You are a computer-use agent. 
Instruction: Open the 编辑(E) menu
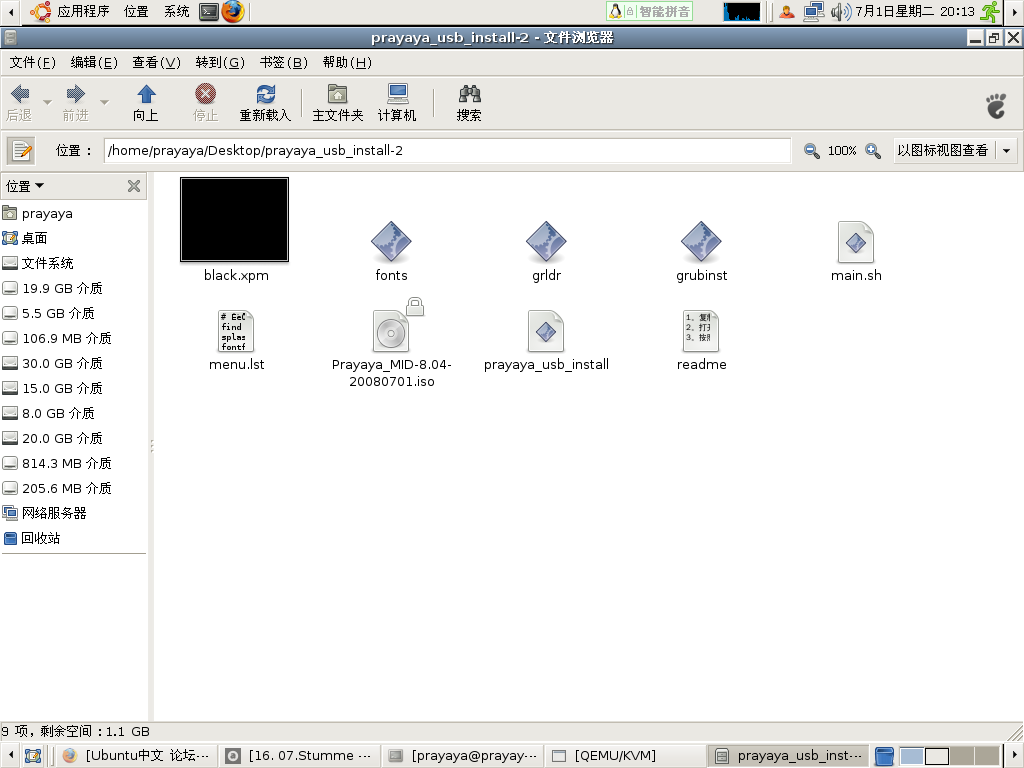(x=94, y=62)
